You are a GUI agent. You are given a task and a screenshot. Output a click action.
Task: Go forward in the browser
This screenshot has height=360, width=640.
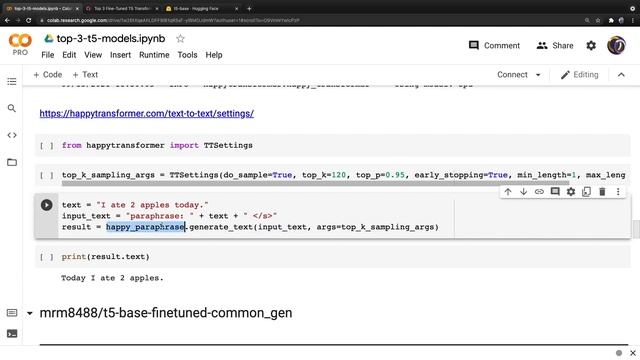click(x=18, y=20)
